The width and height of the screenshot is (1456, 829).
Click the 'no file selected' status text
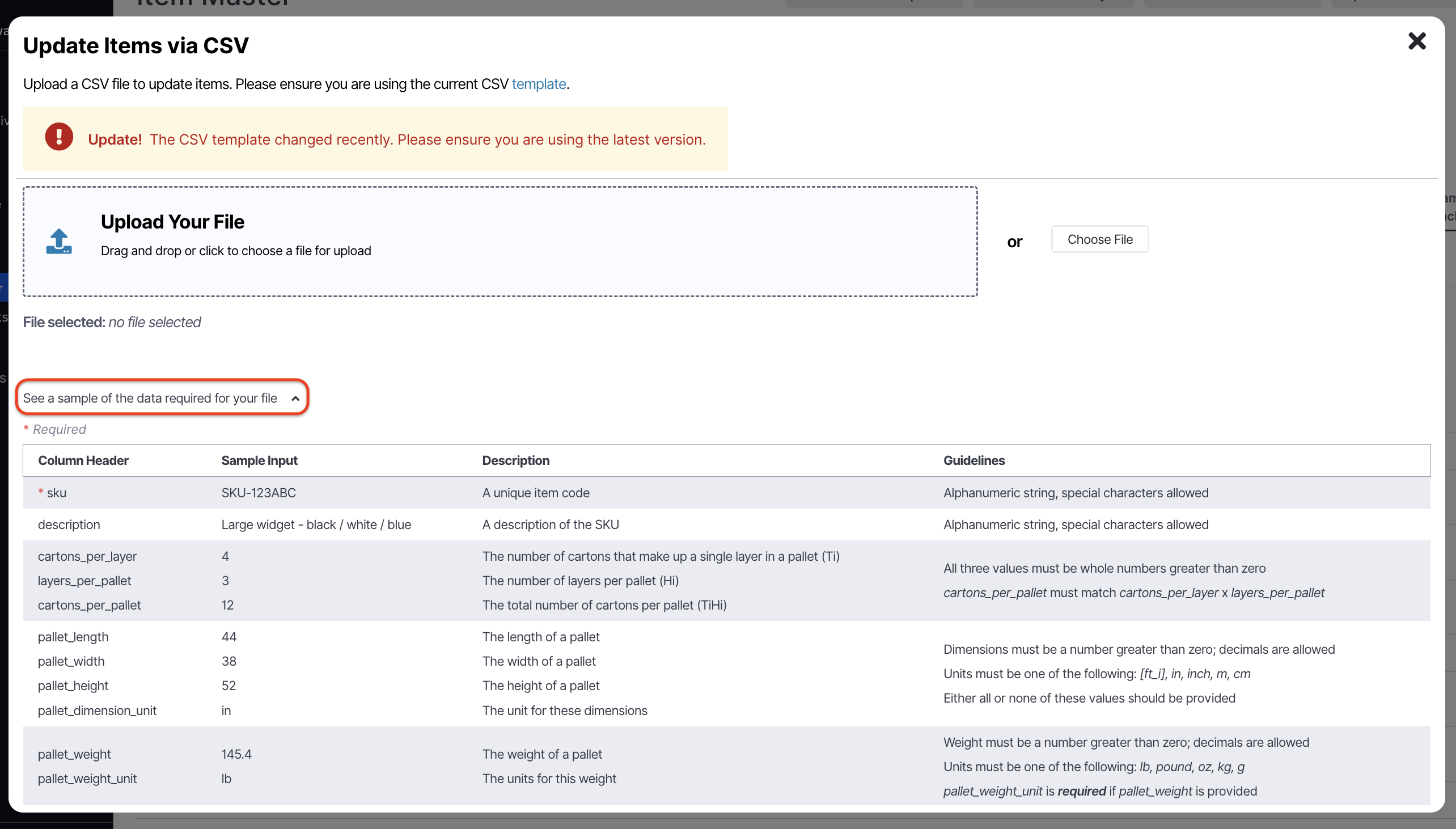(154, 323)
